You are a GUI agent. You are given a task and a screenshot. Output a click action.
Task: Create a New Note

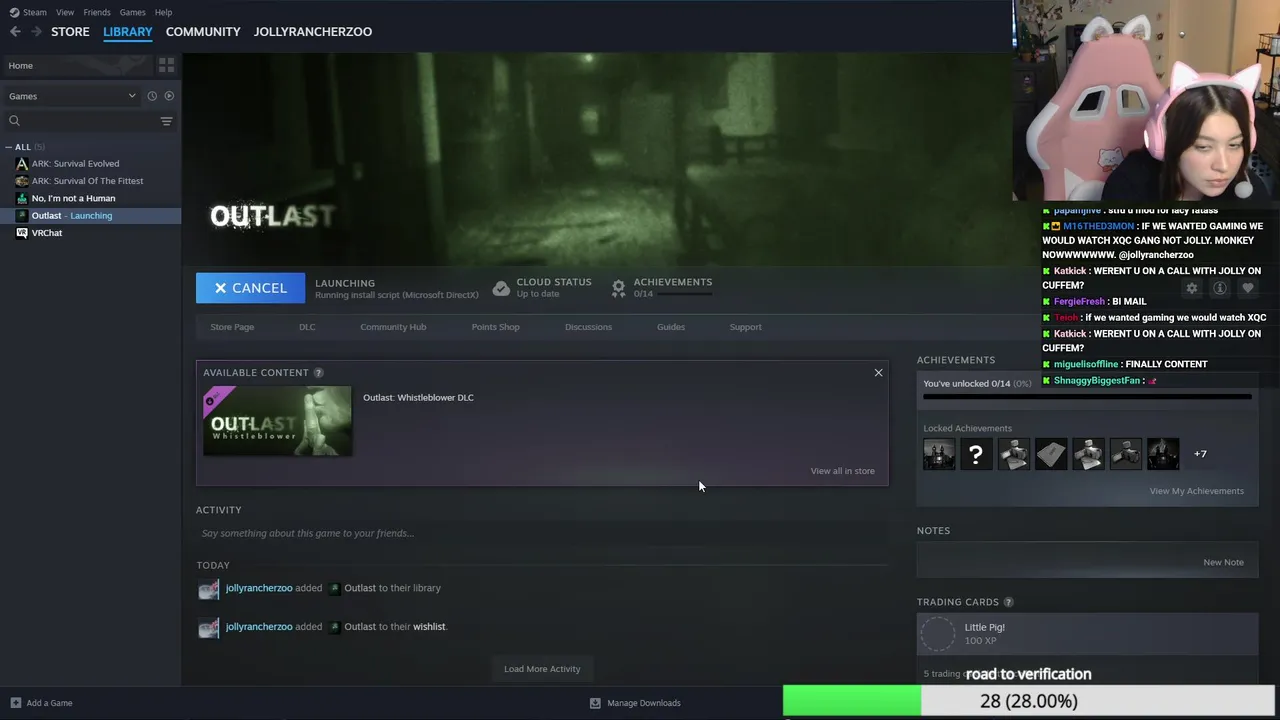coord(1223,562)
